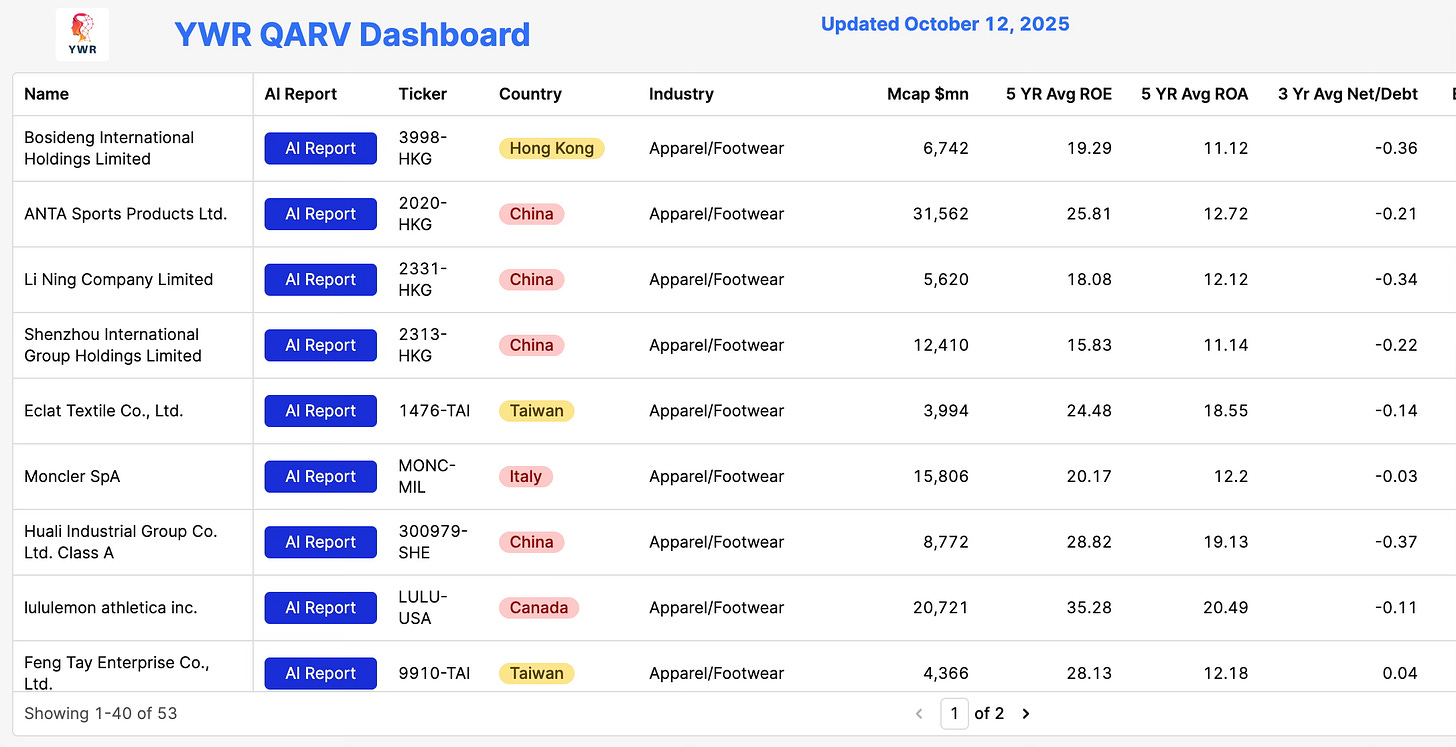Click the YWR QARV Dashboard title
1456x747 pixels.
(352, 34)
